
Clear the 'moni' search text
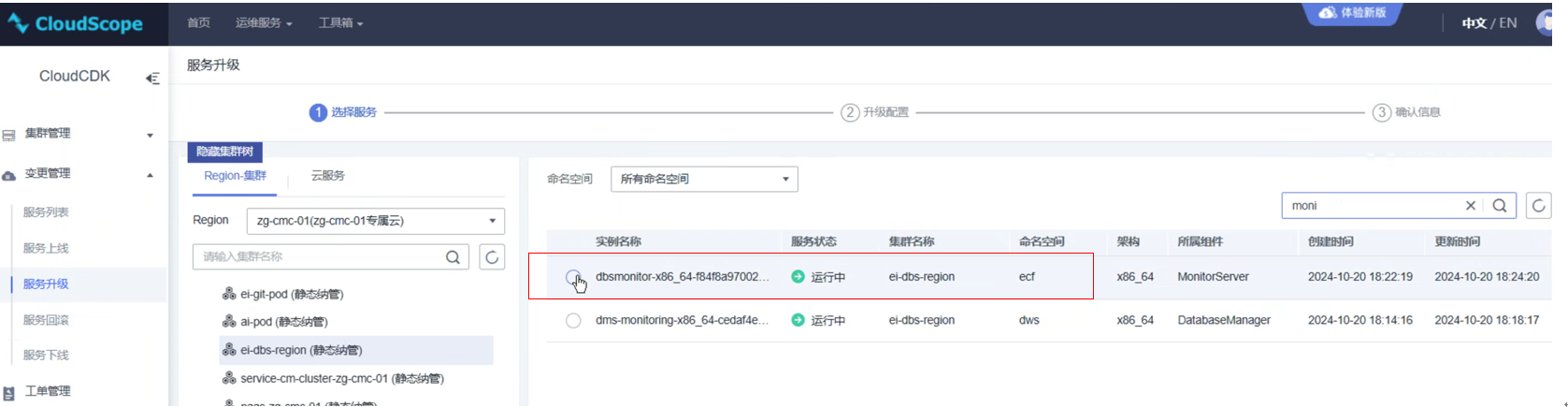point(1471,206)
